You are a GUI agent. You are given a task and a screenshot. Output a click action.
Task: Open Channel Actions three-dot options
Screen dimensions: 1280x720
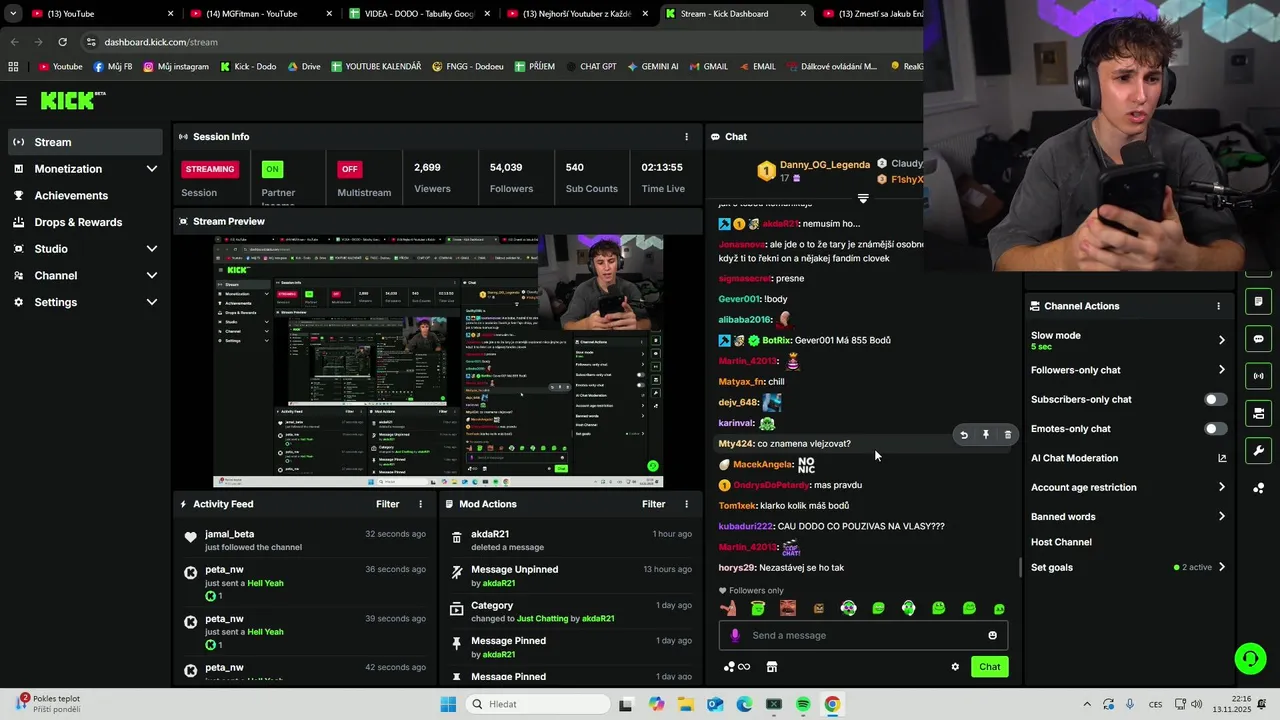[x=1218, y=306]
